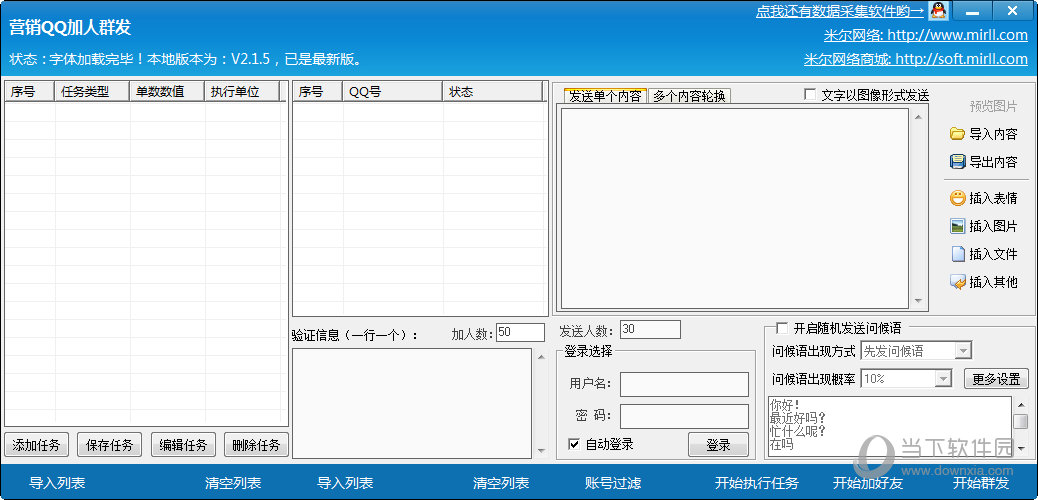Viewport: 1038px width, 500px height.
Task: Click the export content disk icon
Action: coord(957,162)
